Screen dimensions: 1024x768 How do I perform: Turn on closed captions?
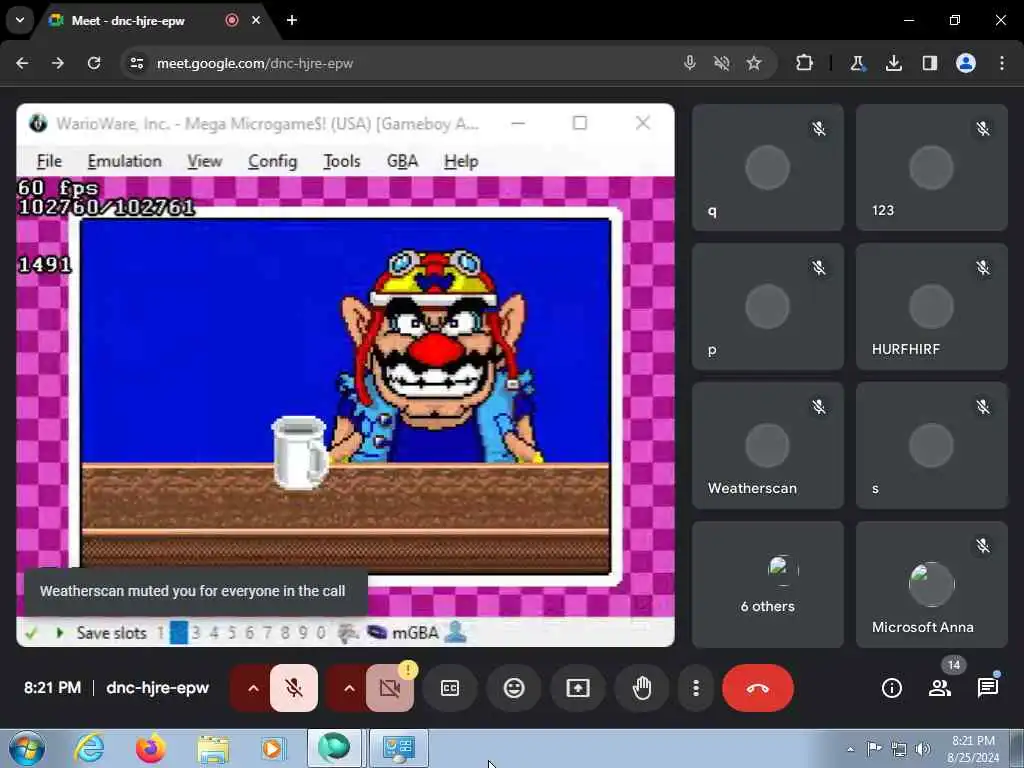[450, 688]
